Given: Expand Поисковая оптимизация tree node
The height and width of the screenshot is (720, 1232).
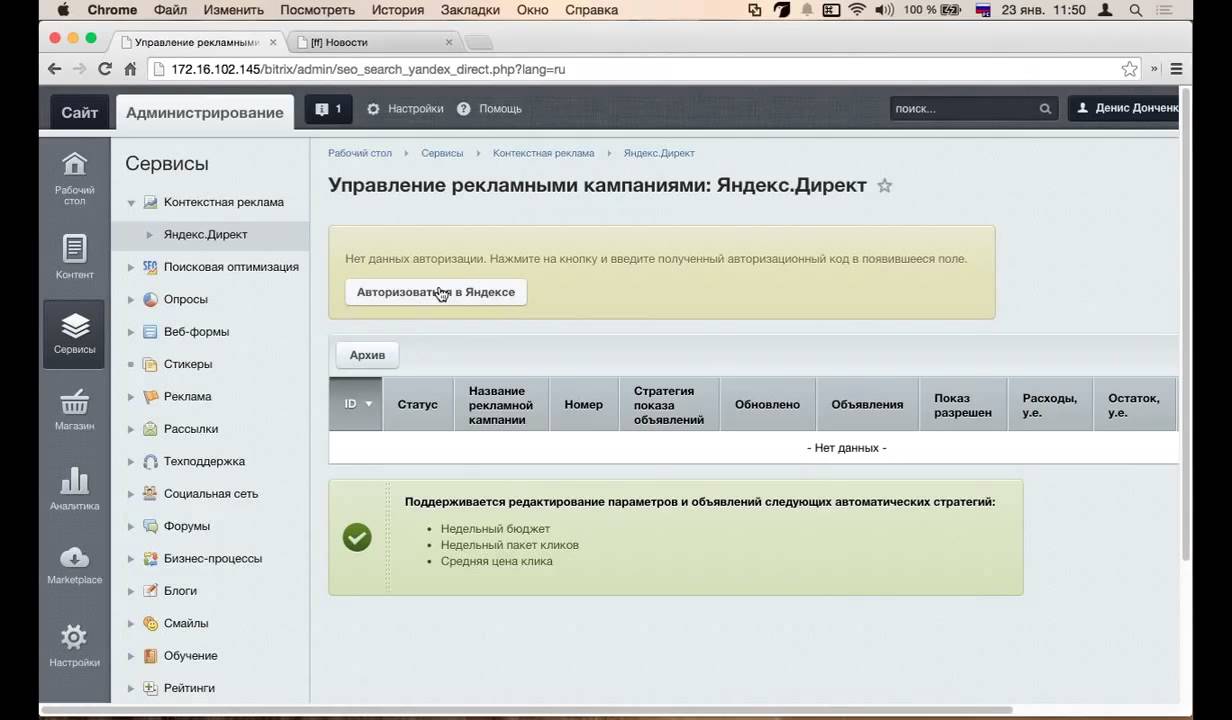Looking at the screenshot, I should (x=131, y=267).
